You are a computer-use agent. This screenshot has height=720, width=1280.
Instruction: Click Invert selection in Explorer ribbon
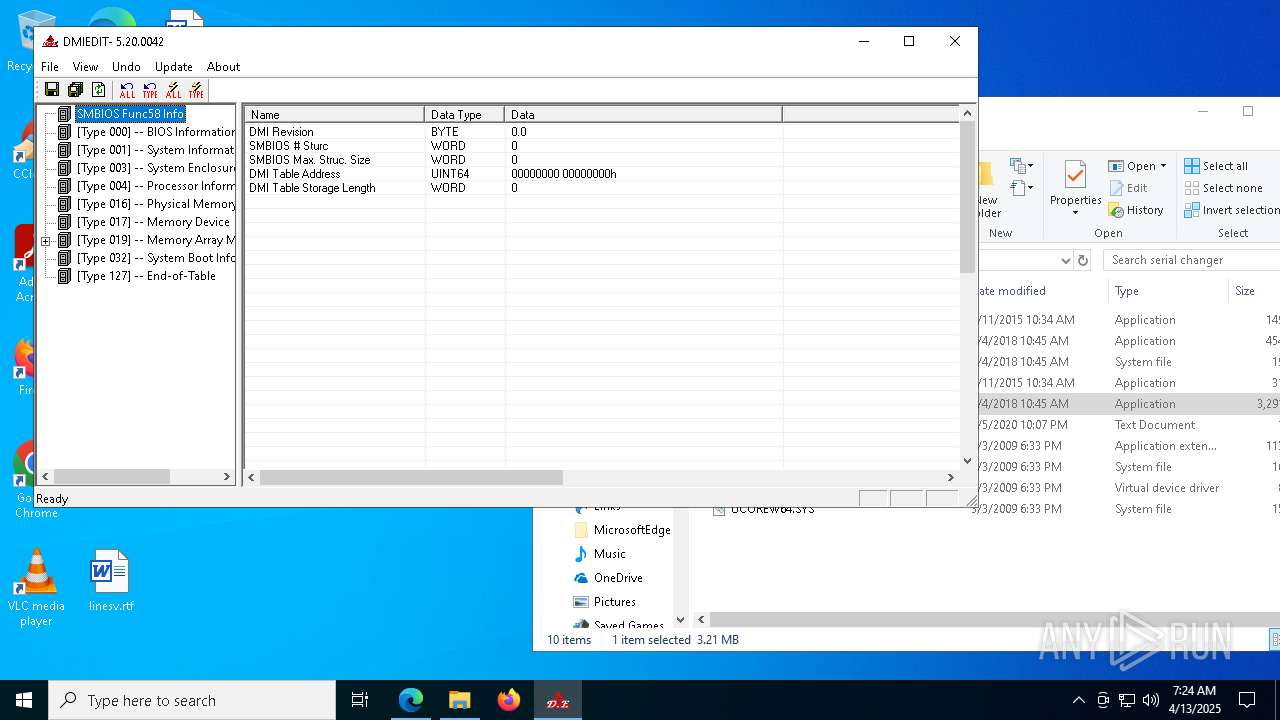click(1232, 210)
